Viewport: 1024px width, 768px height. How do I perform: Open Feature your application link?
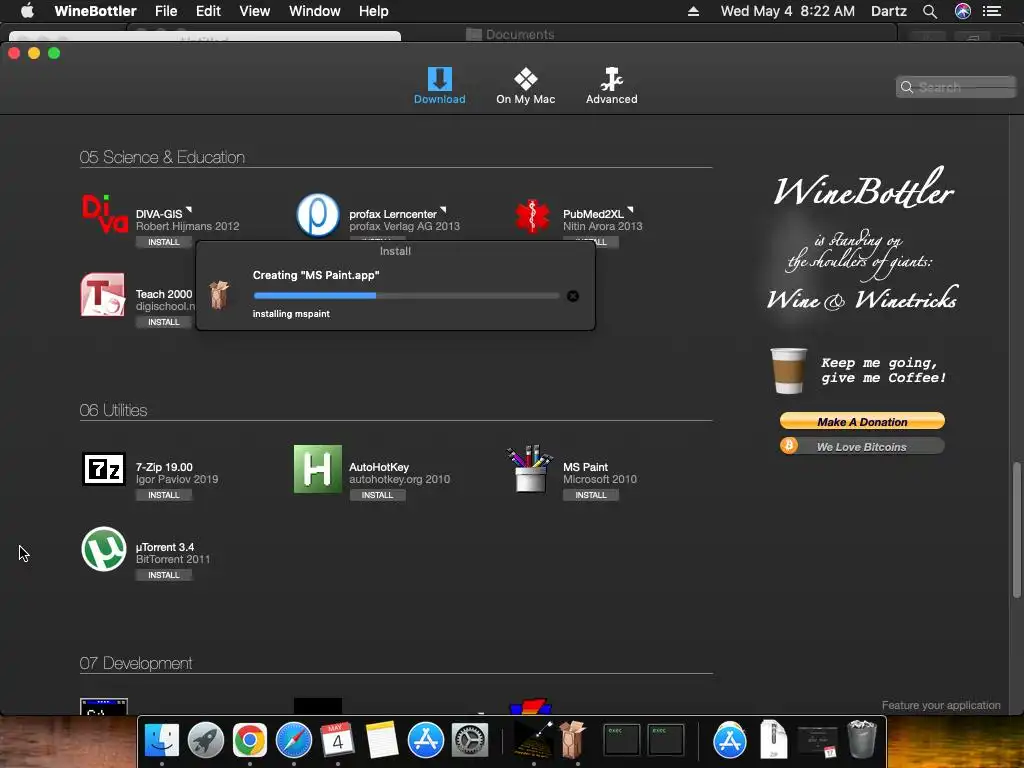point(940,705)
